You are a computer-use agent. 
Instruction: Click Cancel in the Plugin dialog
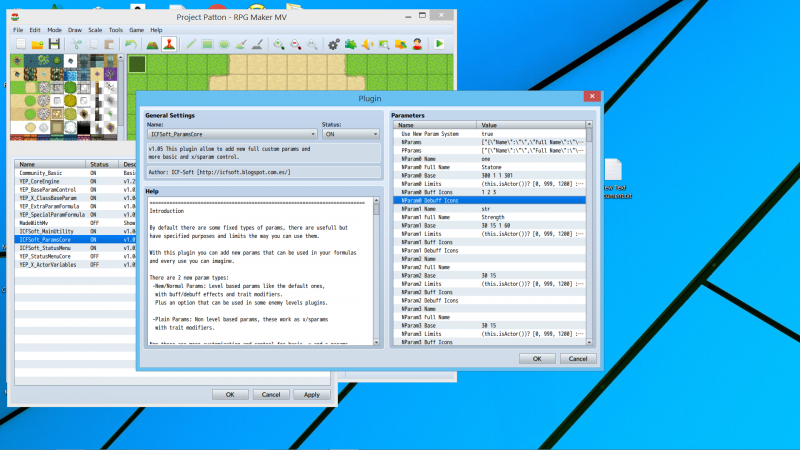(x=578, y=359)
